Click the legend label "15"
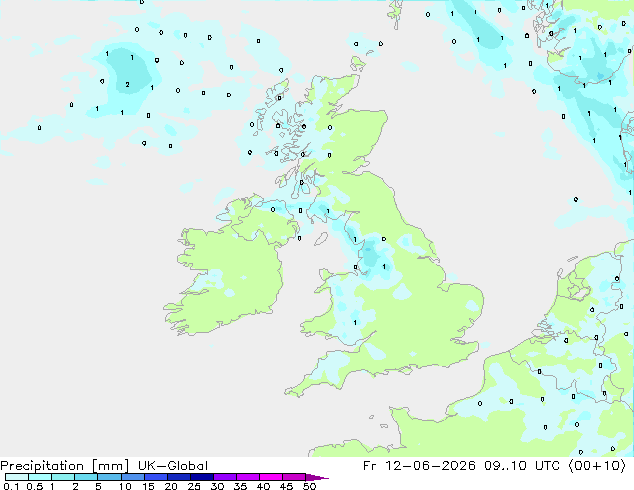The image size is (634, 490). pos(148,486)
